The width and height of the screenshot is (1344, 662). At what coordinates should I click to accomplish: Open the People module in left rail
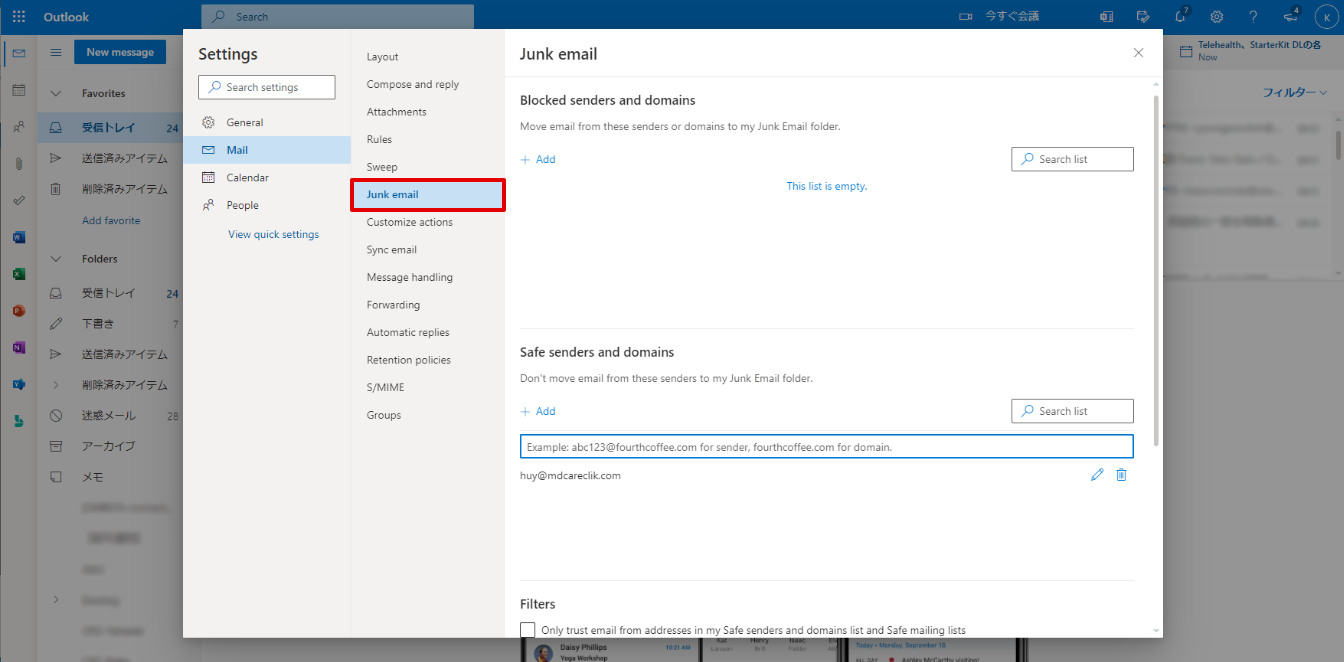[18, 127]
